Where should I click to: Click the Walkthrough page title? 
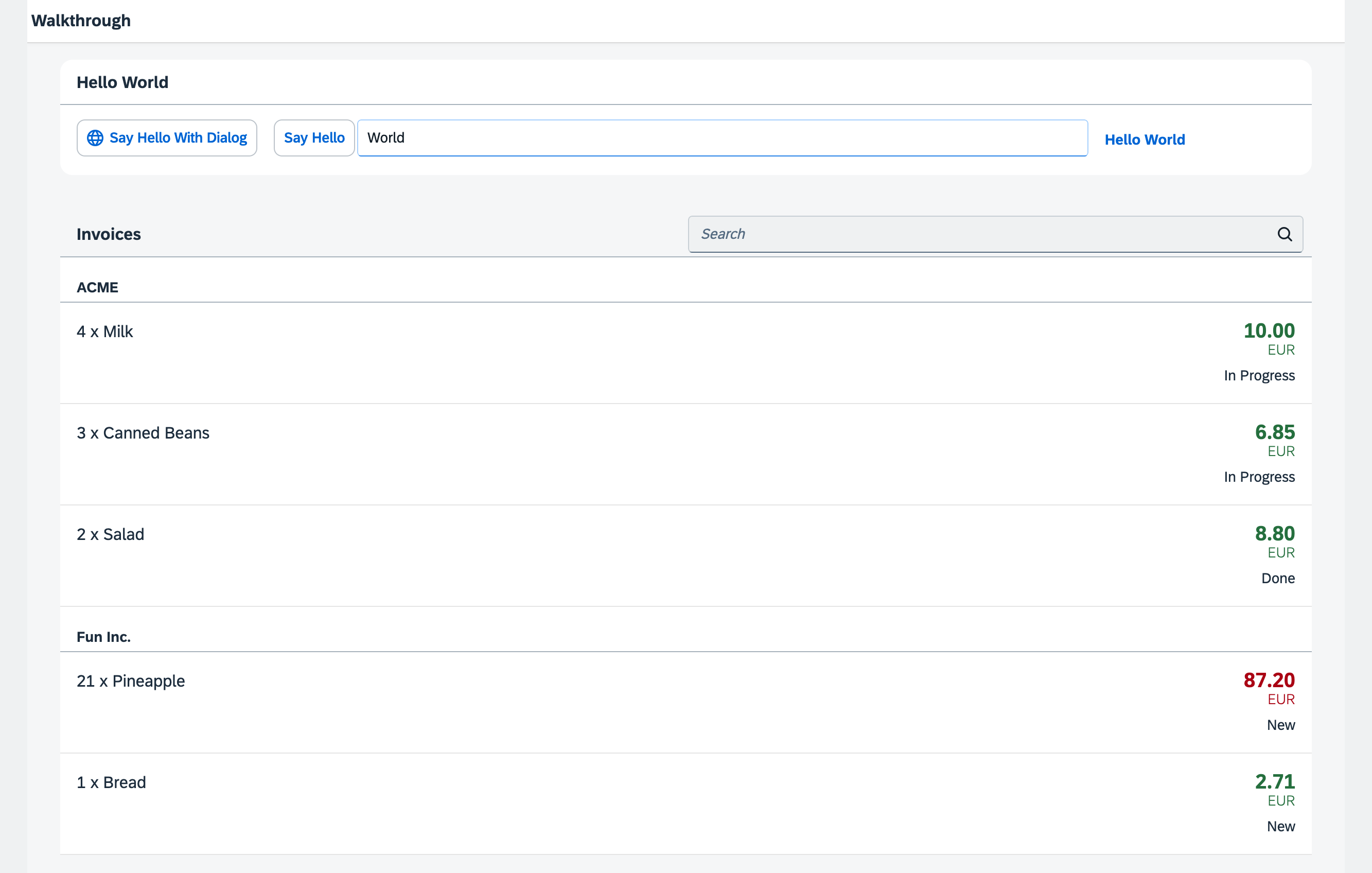coord(81,21)
